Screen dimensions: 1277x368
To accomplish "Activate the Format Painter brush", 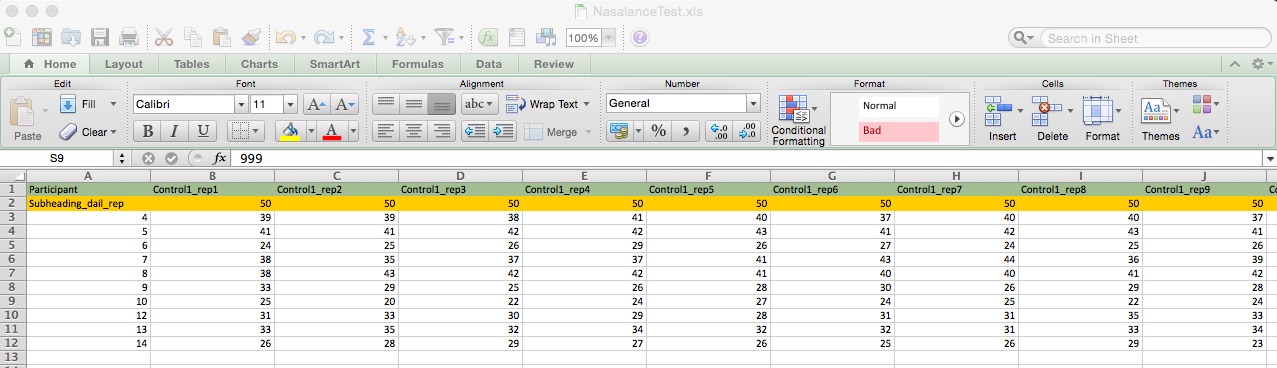I will [251, 37].
